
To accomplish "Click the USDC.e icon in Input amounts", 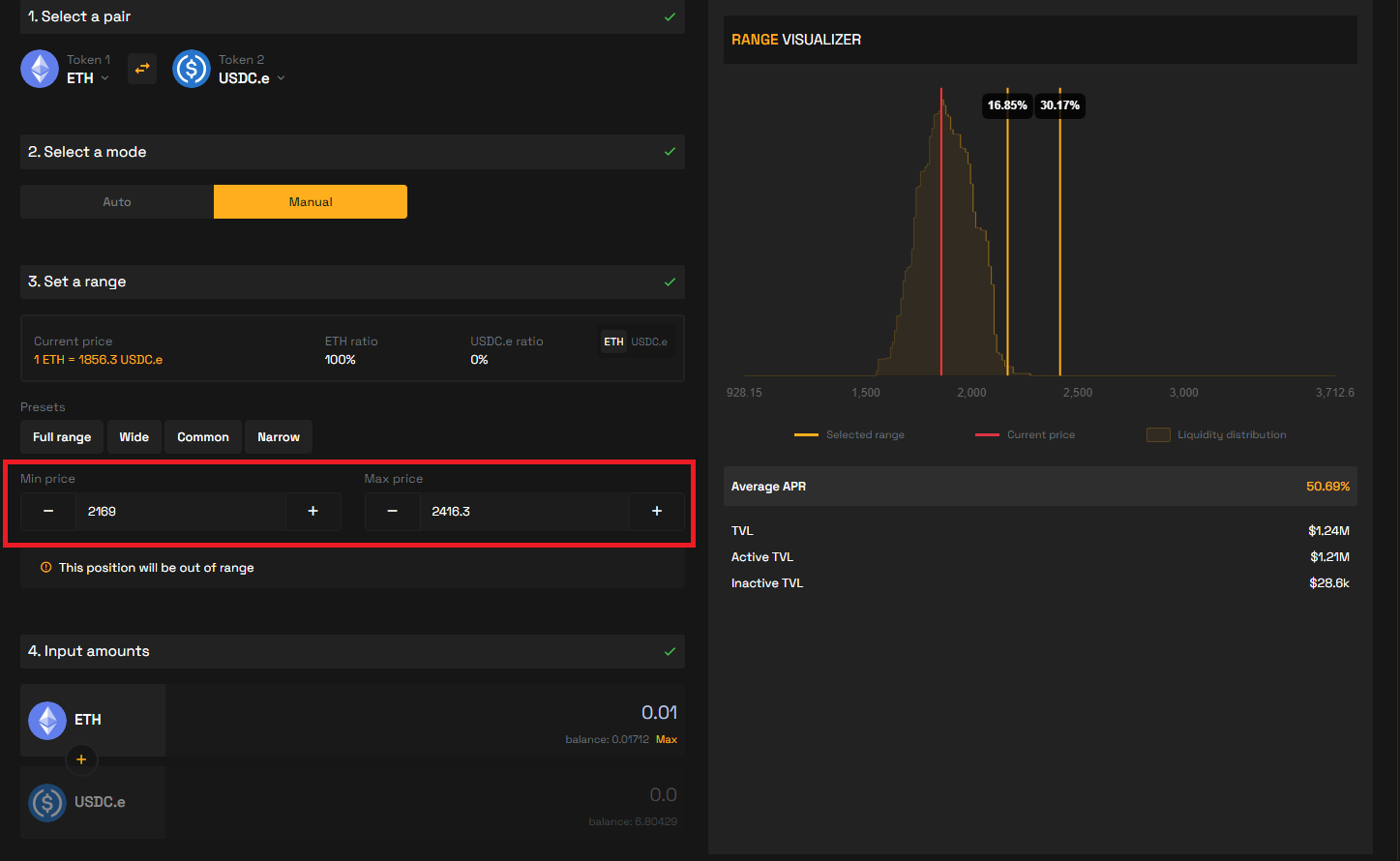I will point(47,802).
